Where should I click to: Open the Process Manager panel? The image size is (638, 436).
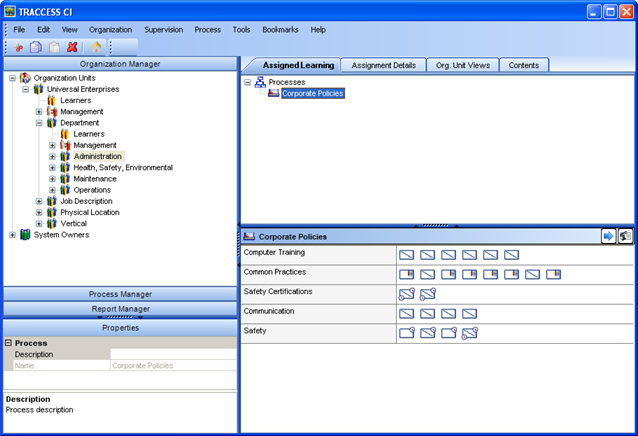click(120, 294)
